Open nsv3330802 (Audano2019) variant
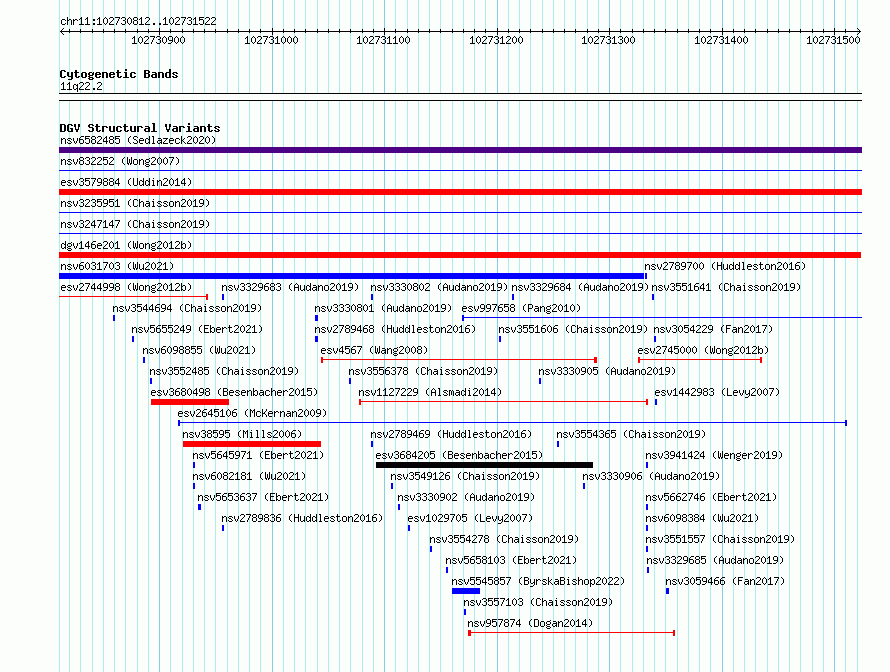 (x=439, y=287)
